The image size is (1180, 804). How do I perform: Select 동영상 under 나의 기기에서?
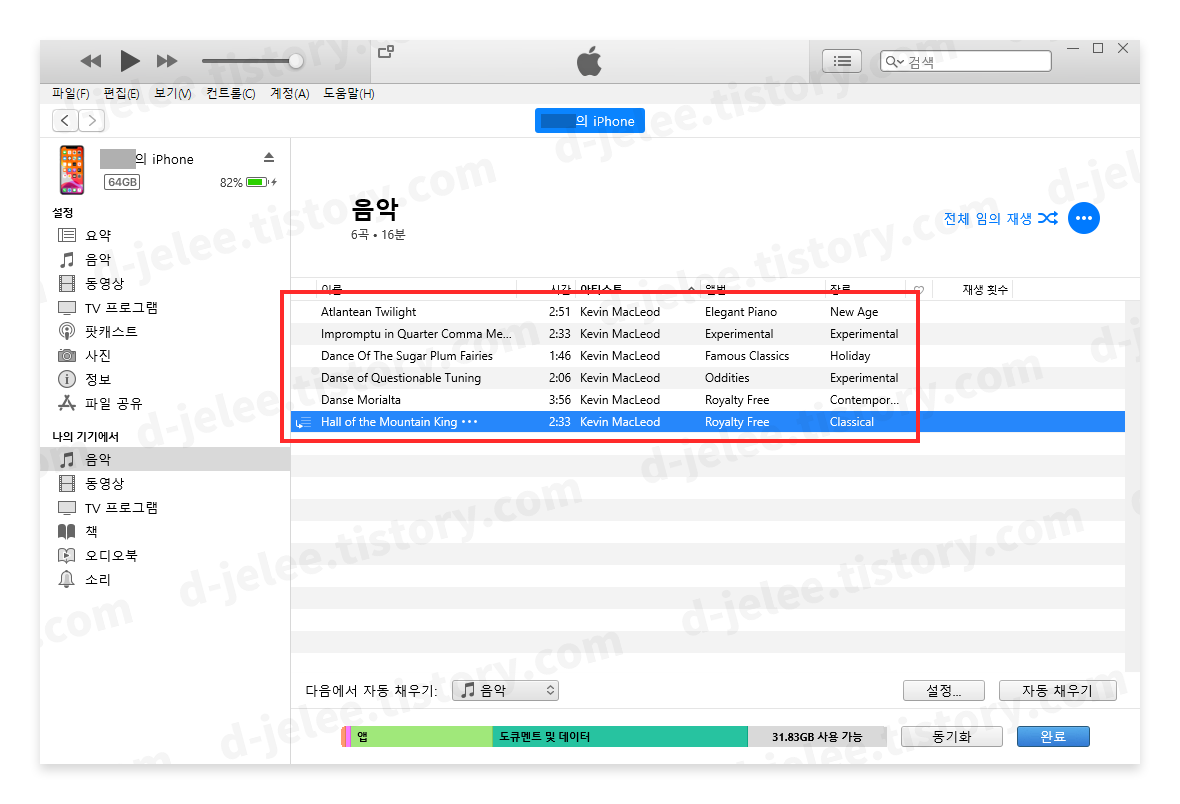coord(104,483)
